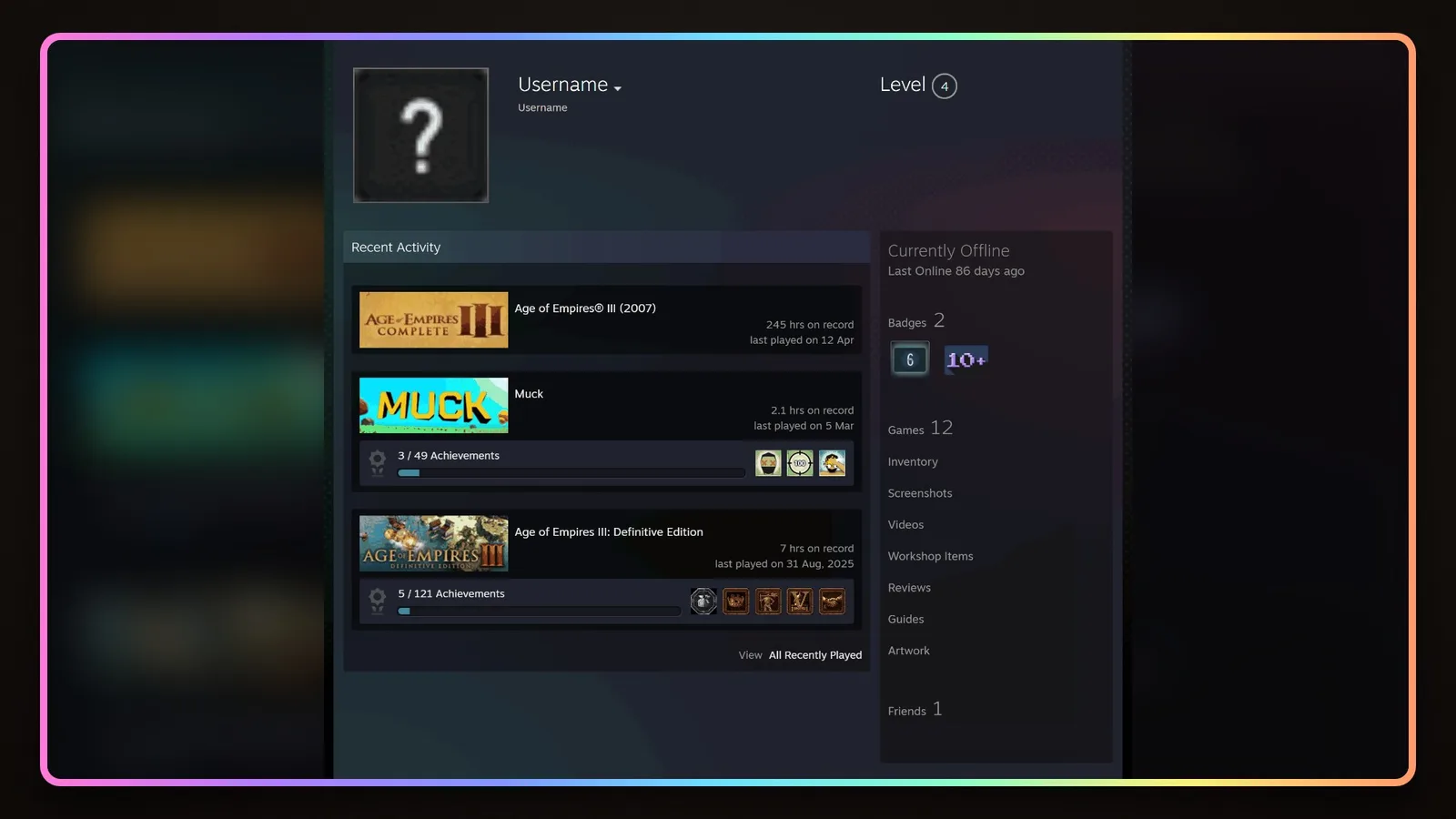The height and width of the screenshot is (819, 1456).
Task: View Muck achievement with 100 crosshair target
Action: click(x=800, y=463)
